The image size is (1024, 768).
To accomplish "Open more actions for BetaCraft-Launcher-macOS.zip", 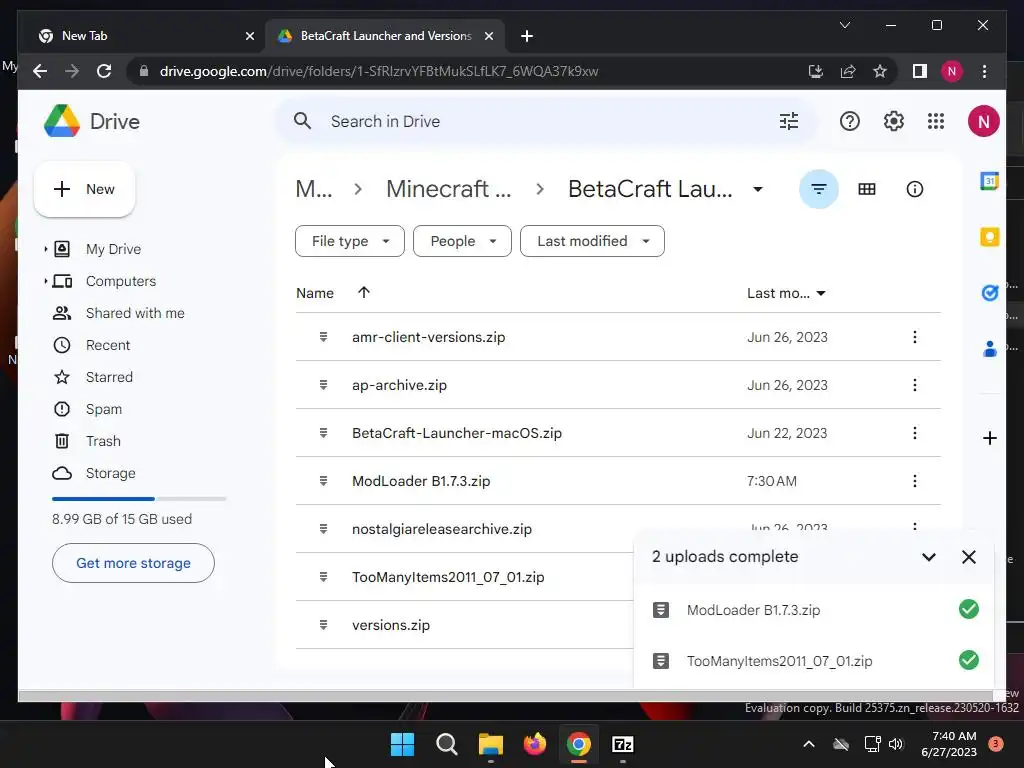I will pyautogui.click(x=914, y=433).
